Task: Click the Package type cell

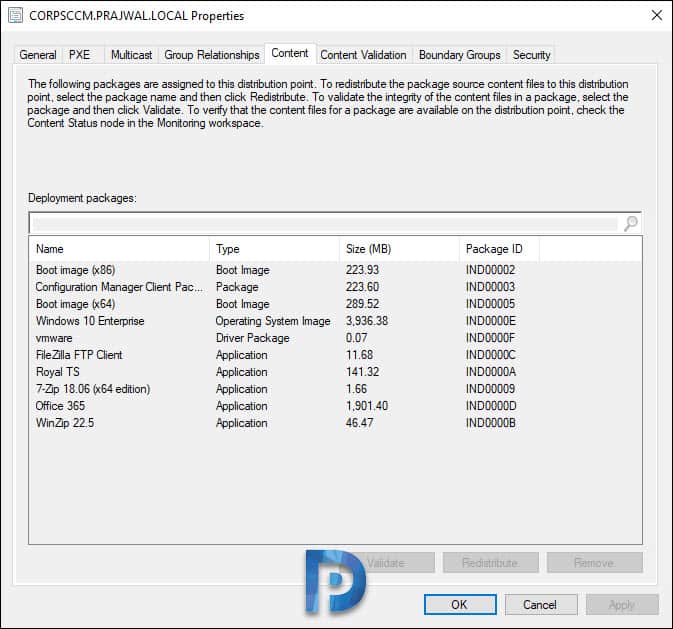Action: pos(237,287)
